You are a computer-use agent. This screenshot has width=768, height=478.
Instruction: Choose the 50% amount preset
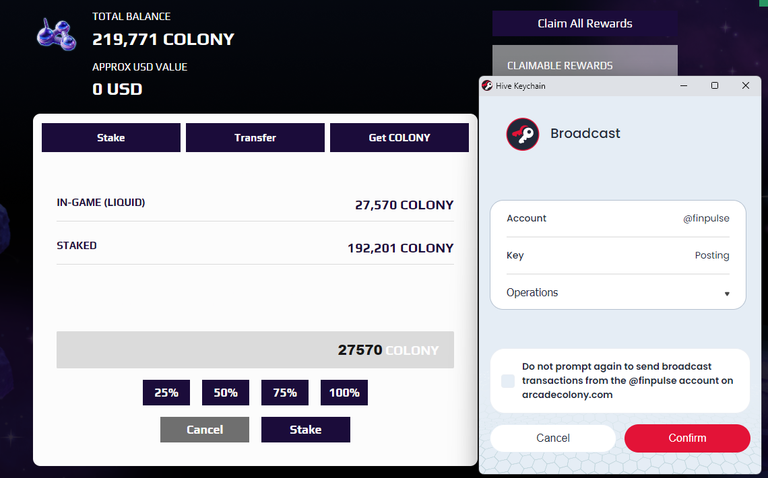(x=225, y=393)
